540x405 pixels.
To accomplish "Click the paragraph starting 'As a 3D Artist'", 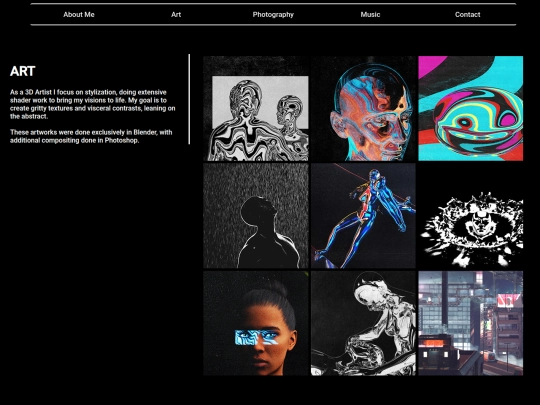I will coord(93,104).
